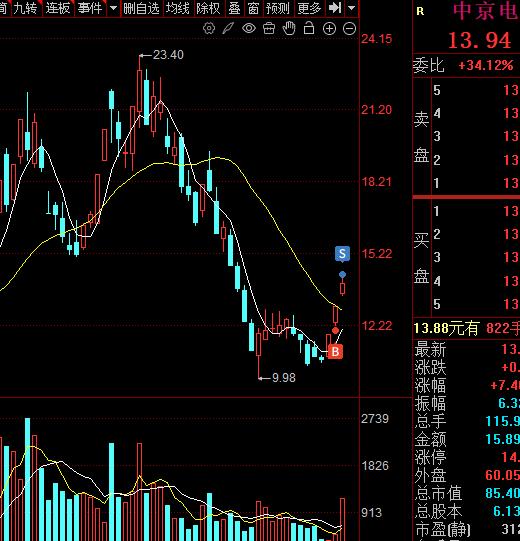Zoom out with the minus icon
This screenshot has width=520, height=541.
(x=349, y=28)
